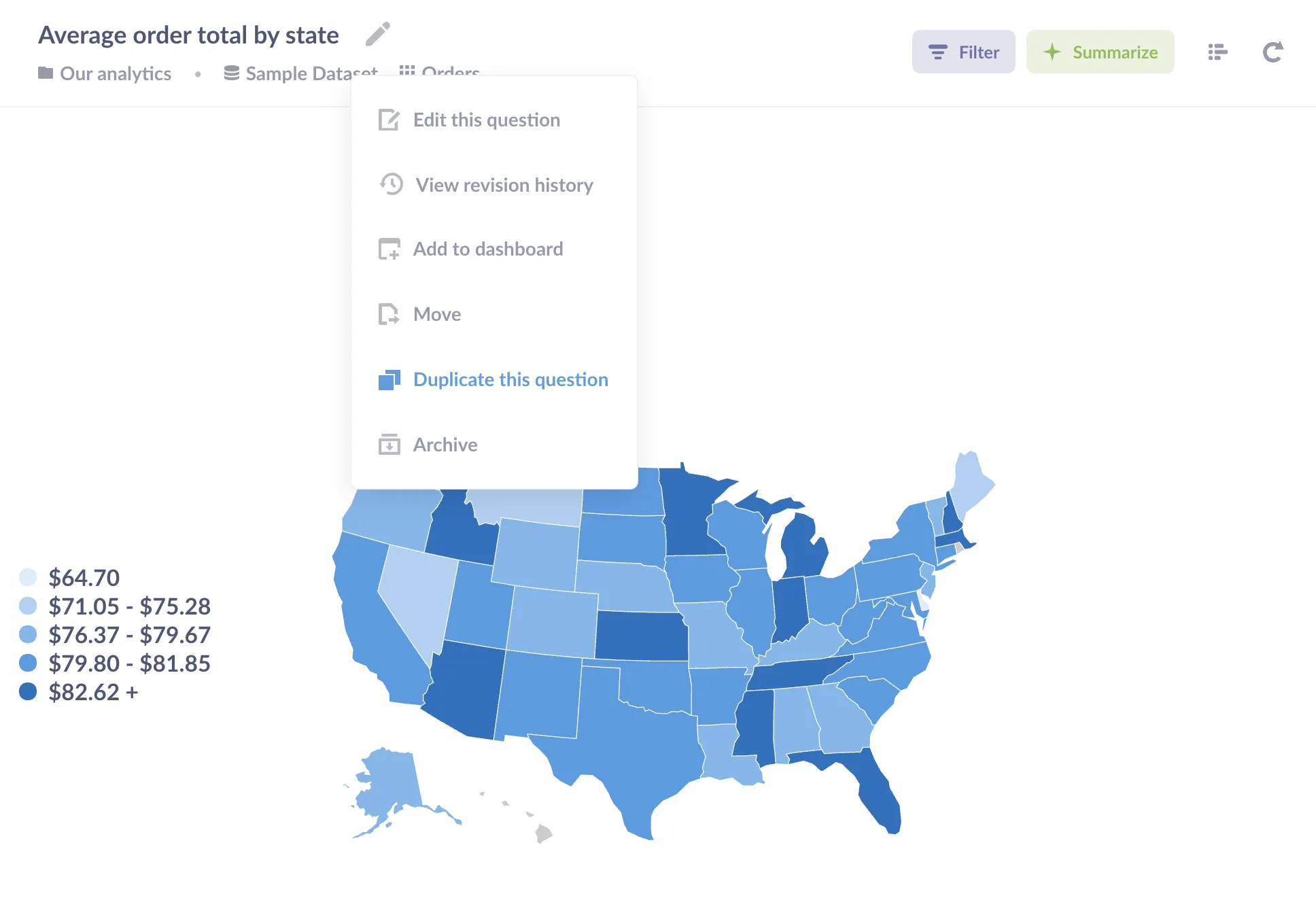Click the $76.37 - $79.67 legend label

coord(129,635)
